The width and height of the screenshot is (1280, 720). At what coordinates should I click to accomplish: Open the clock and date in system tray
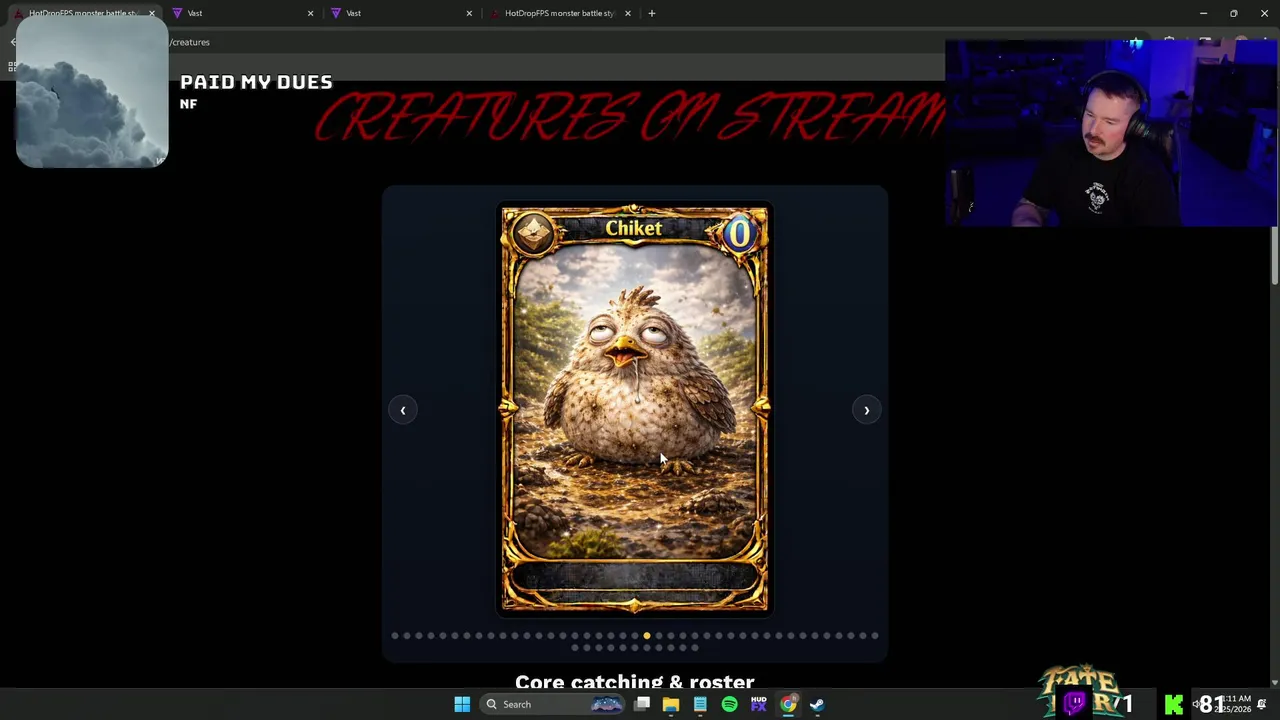(x=1236, y=704)
